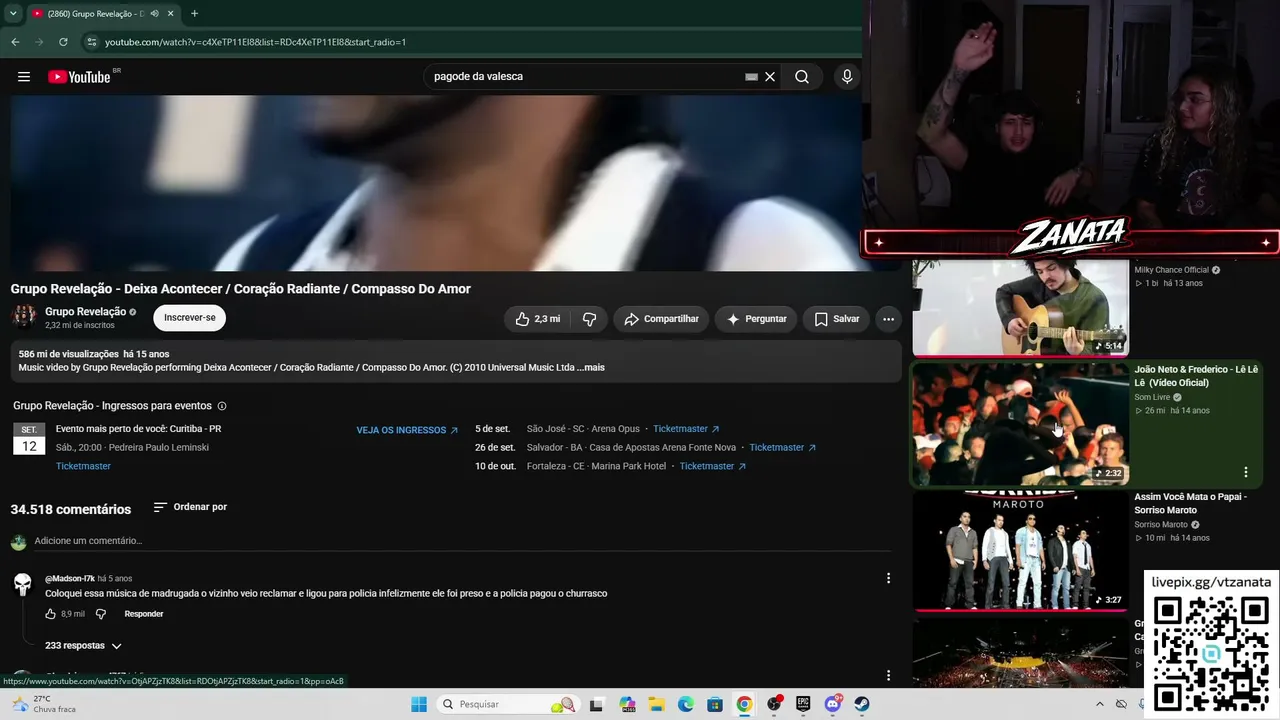Open Steam from the taskbar

point(862,704)
